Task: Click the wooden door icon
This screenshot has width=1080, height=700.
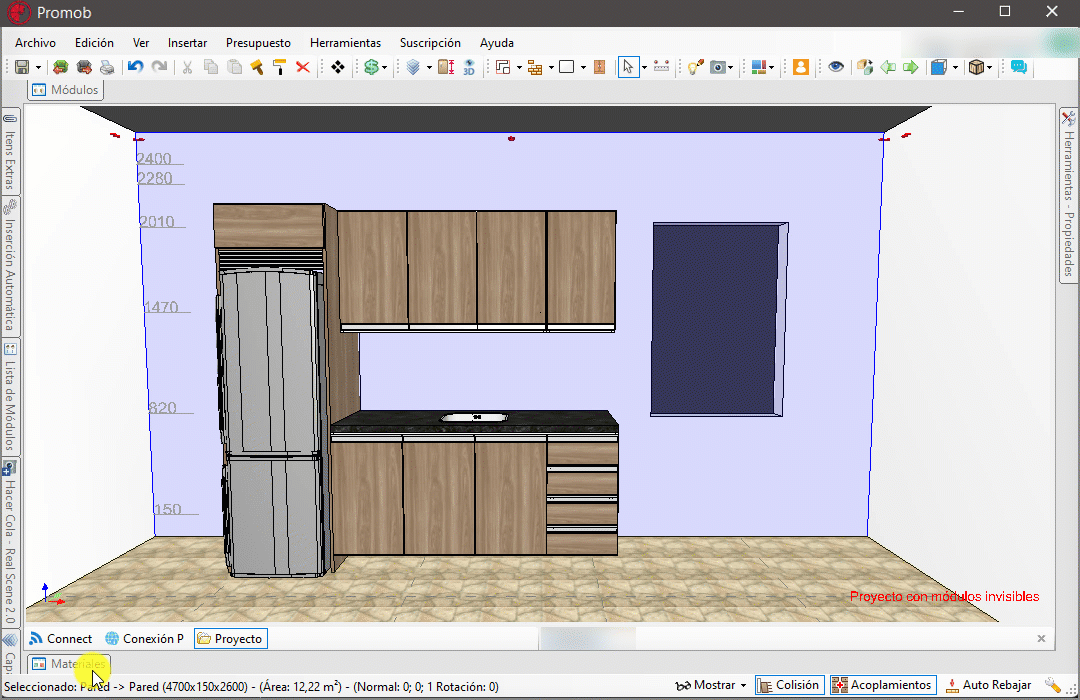Action: pos(600,67)
